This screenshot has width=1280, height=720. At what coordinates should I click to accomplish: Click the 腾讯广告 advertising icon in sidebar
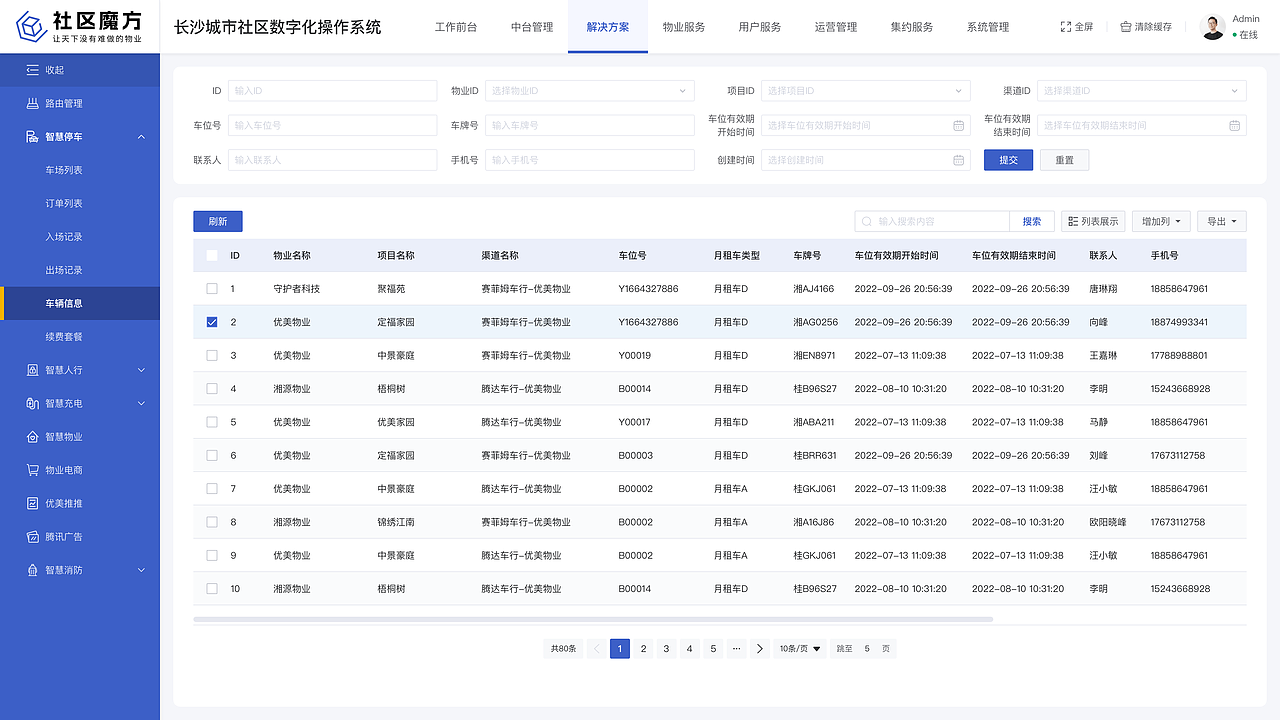31,536
